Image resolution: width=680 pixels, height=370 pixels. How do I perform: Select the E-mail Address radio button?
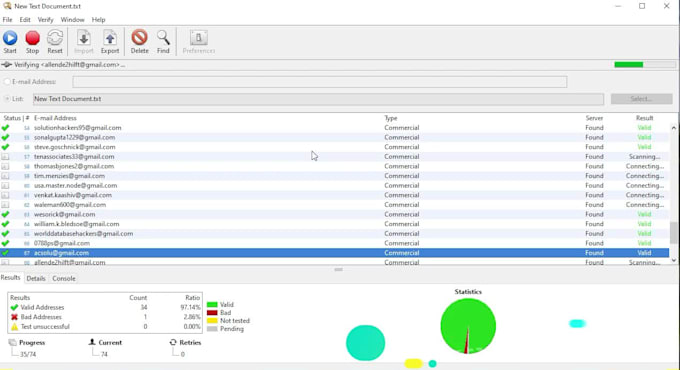tap(7, 82)
